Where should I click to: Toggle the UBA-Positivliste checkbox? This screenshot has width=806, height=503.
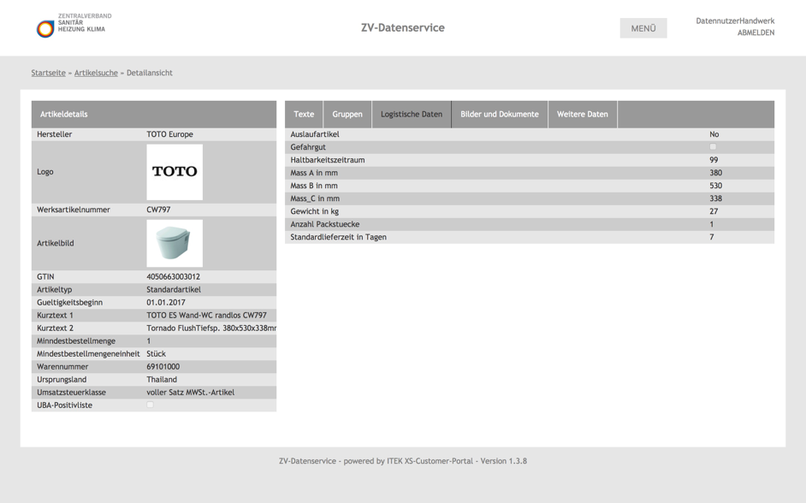pos(150,405)
